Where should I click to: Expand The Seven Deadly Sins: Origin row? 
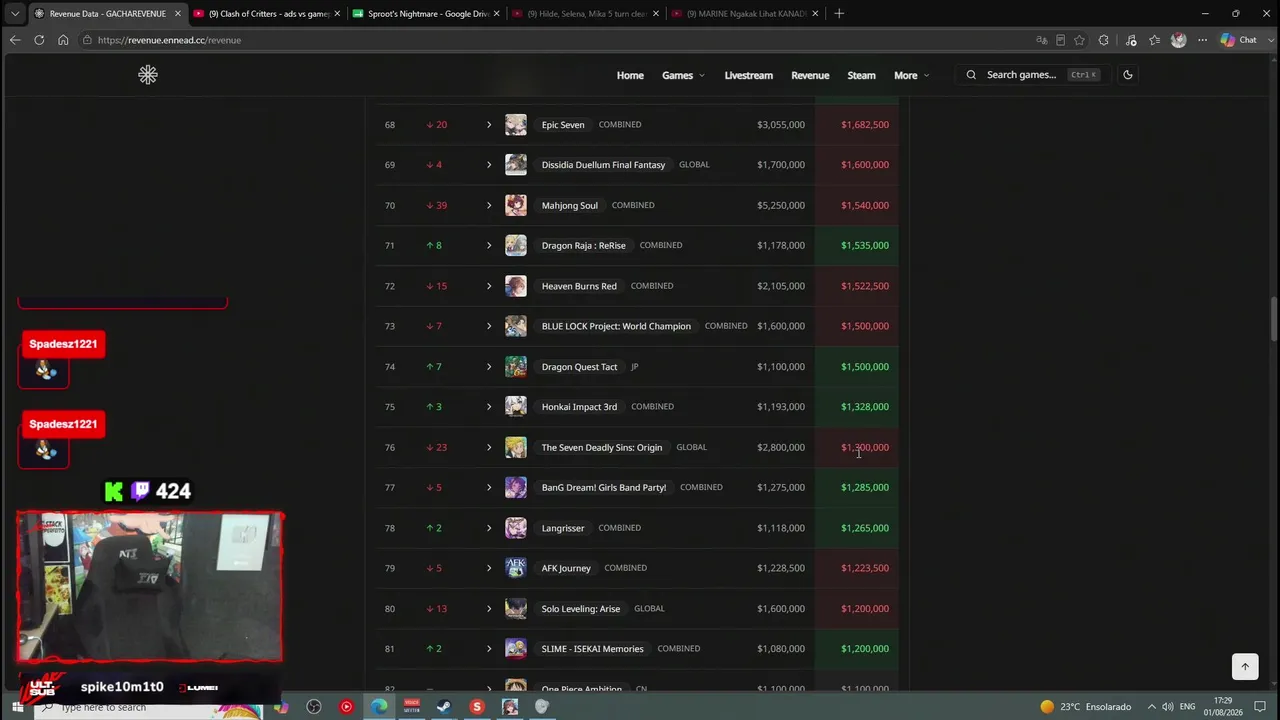[x=489, y=447]
